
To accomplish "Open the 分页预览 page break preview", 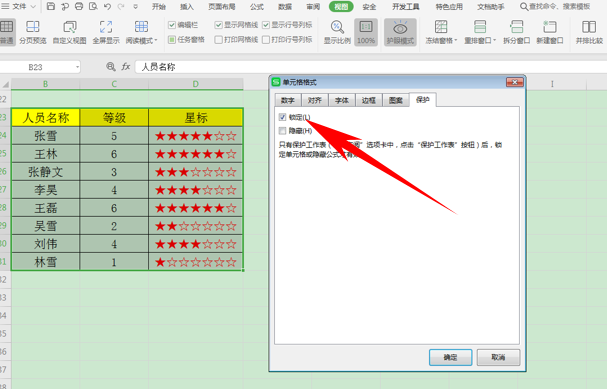I will (x=33, y=32).
